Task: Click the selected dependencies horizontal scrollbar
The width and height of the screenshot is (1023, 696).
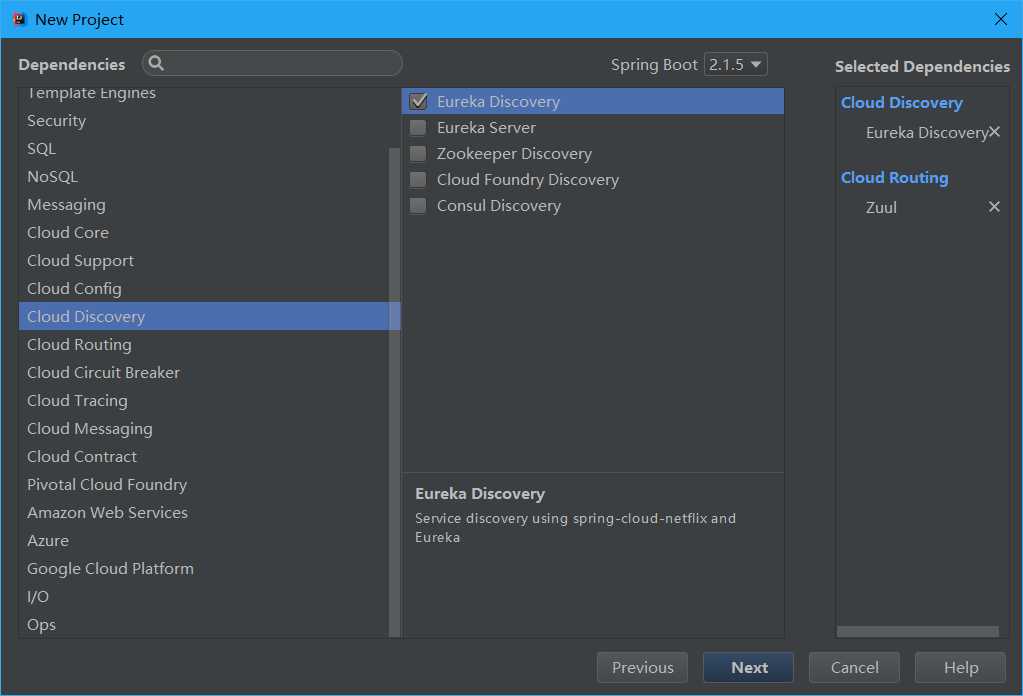Action: point(917,631)
